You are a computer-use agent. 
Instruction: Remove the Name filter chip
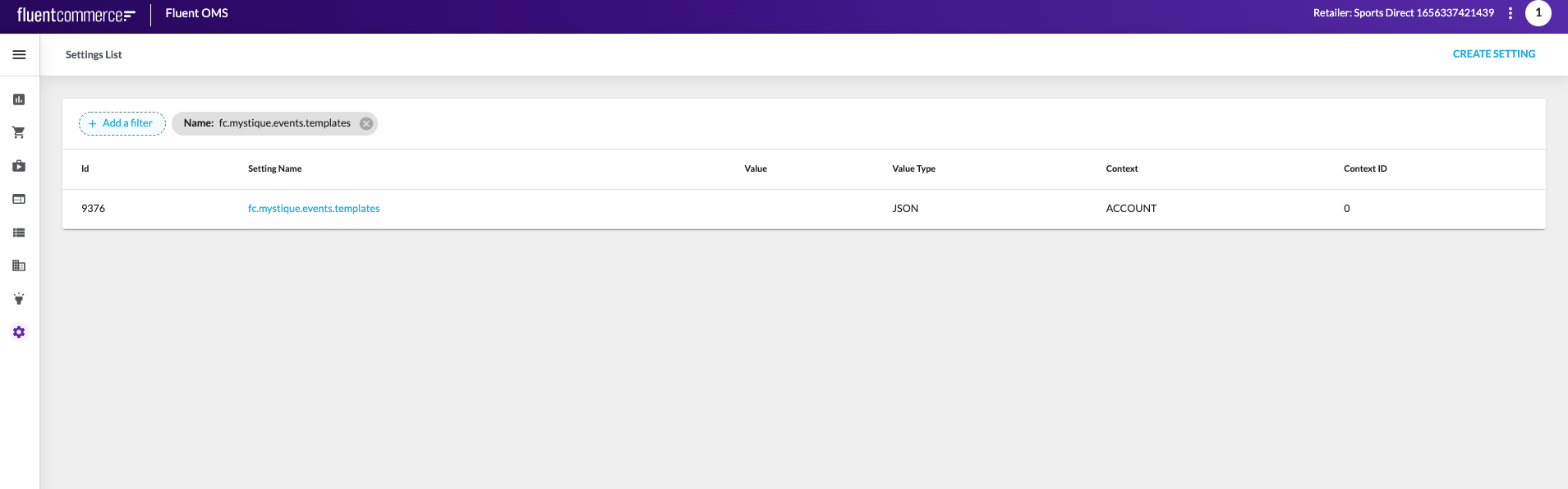click(366, 123)
